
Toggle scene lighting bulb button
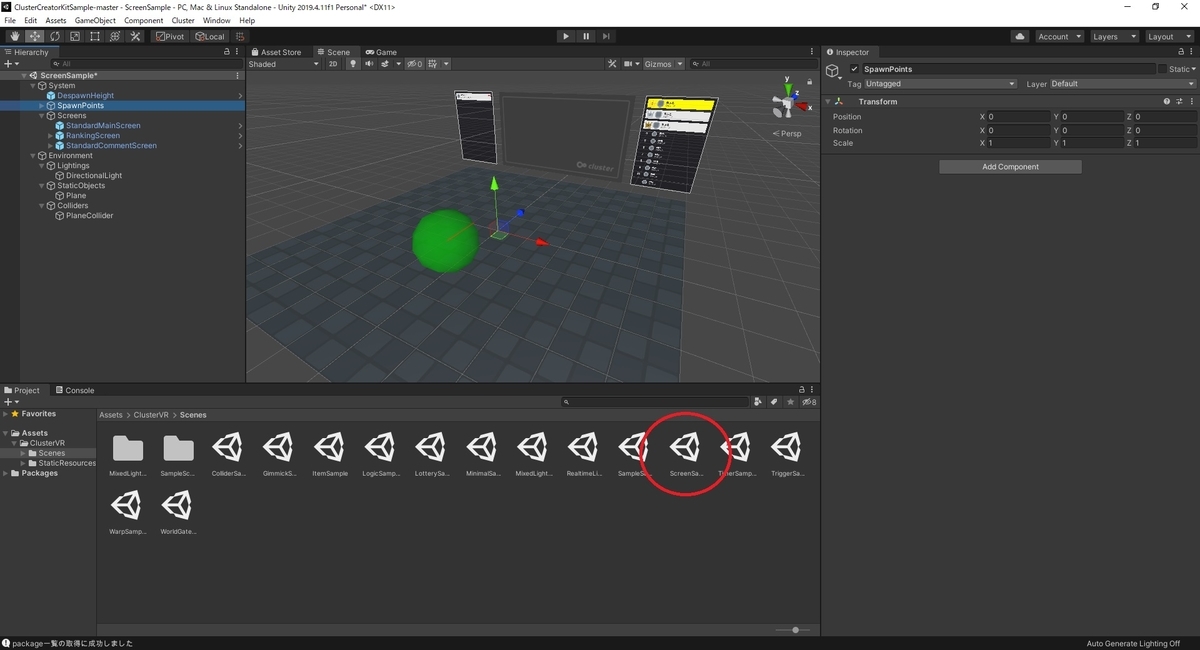[352, 64]
